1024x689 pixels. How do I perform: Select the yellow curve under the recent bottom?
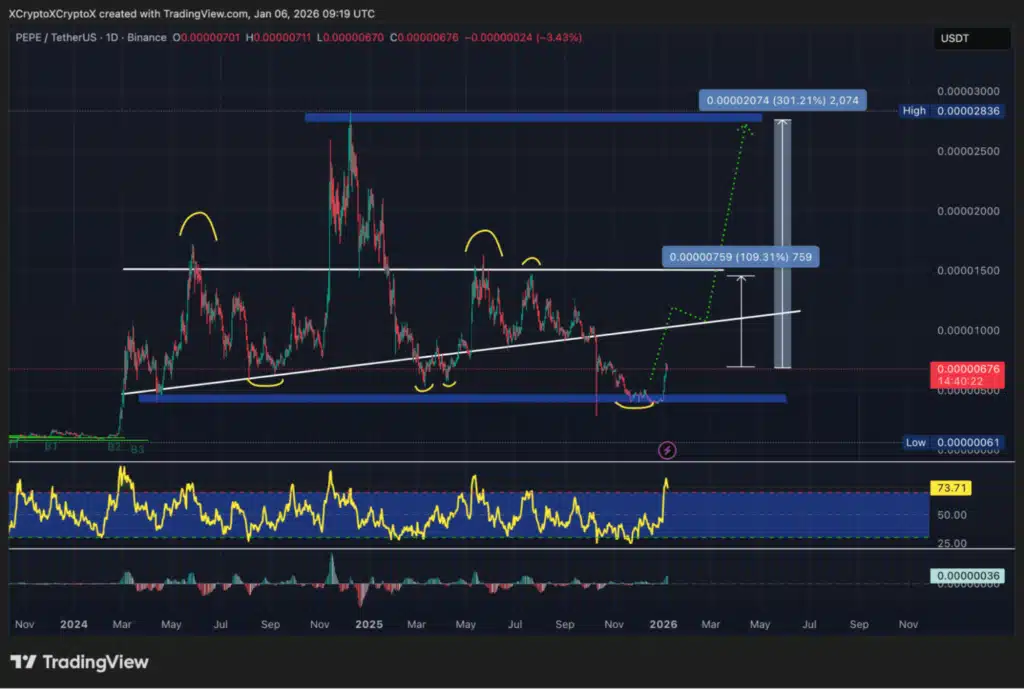636,405
